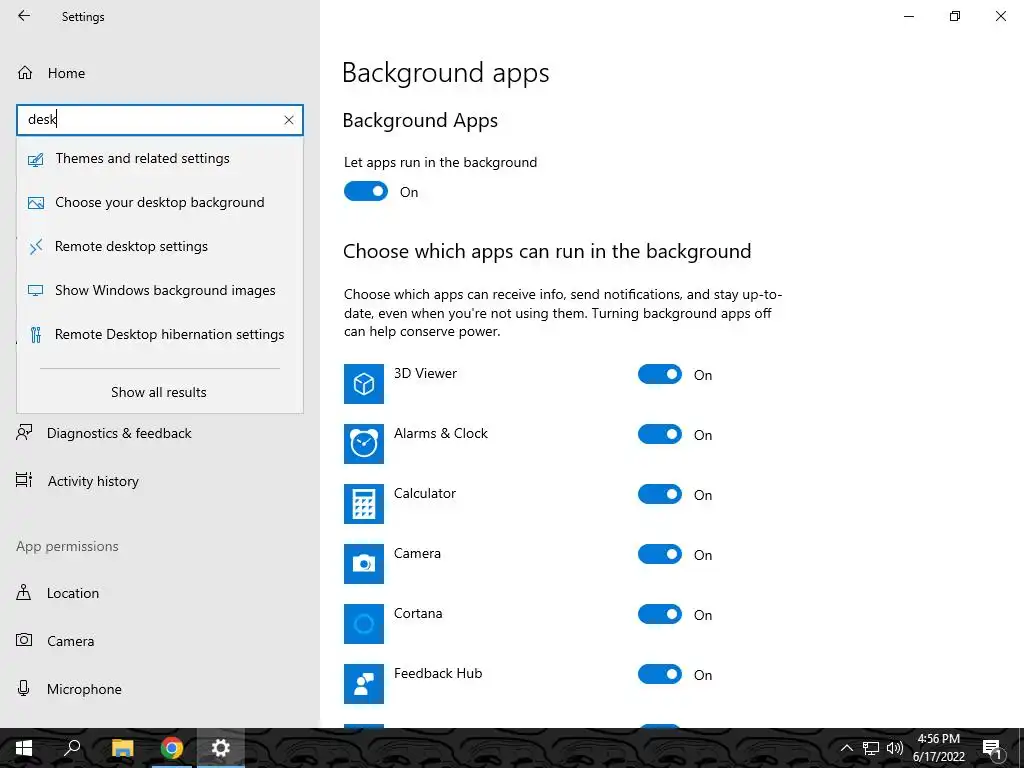
Task: Open Activity history page
Action: [93, 481]
